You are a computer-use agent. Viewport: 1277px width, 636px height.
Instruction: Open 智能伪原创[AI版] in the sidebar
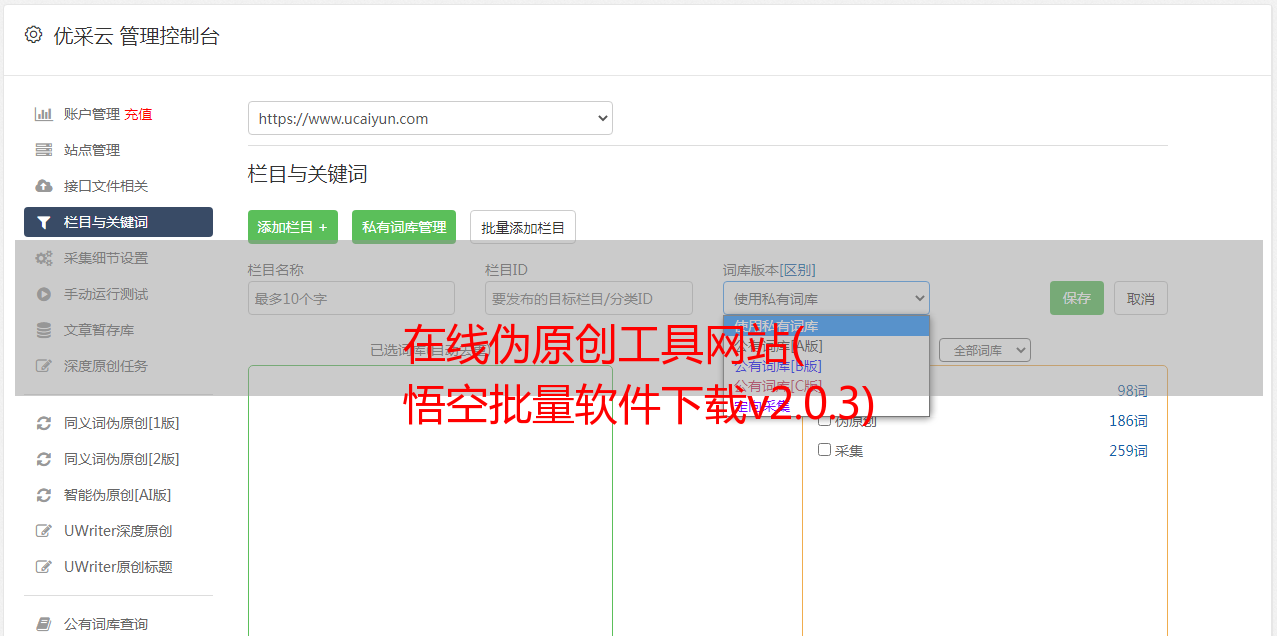click(x=118, y=495)
